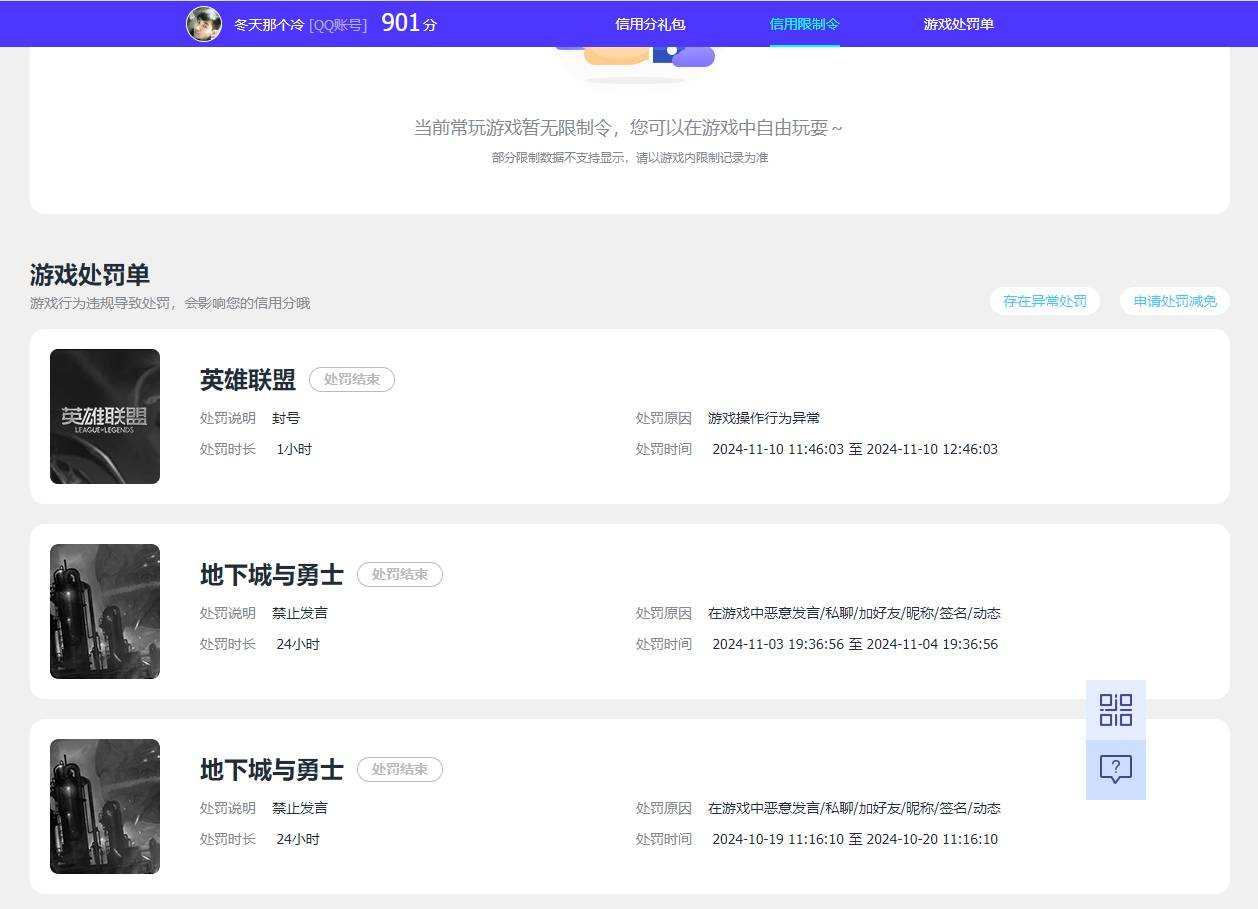Image resolution: width=1258 pixels, height=909 pixels.
Task: Open the QR code floating icon
Action: point(1116,710)
